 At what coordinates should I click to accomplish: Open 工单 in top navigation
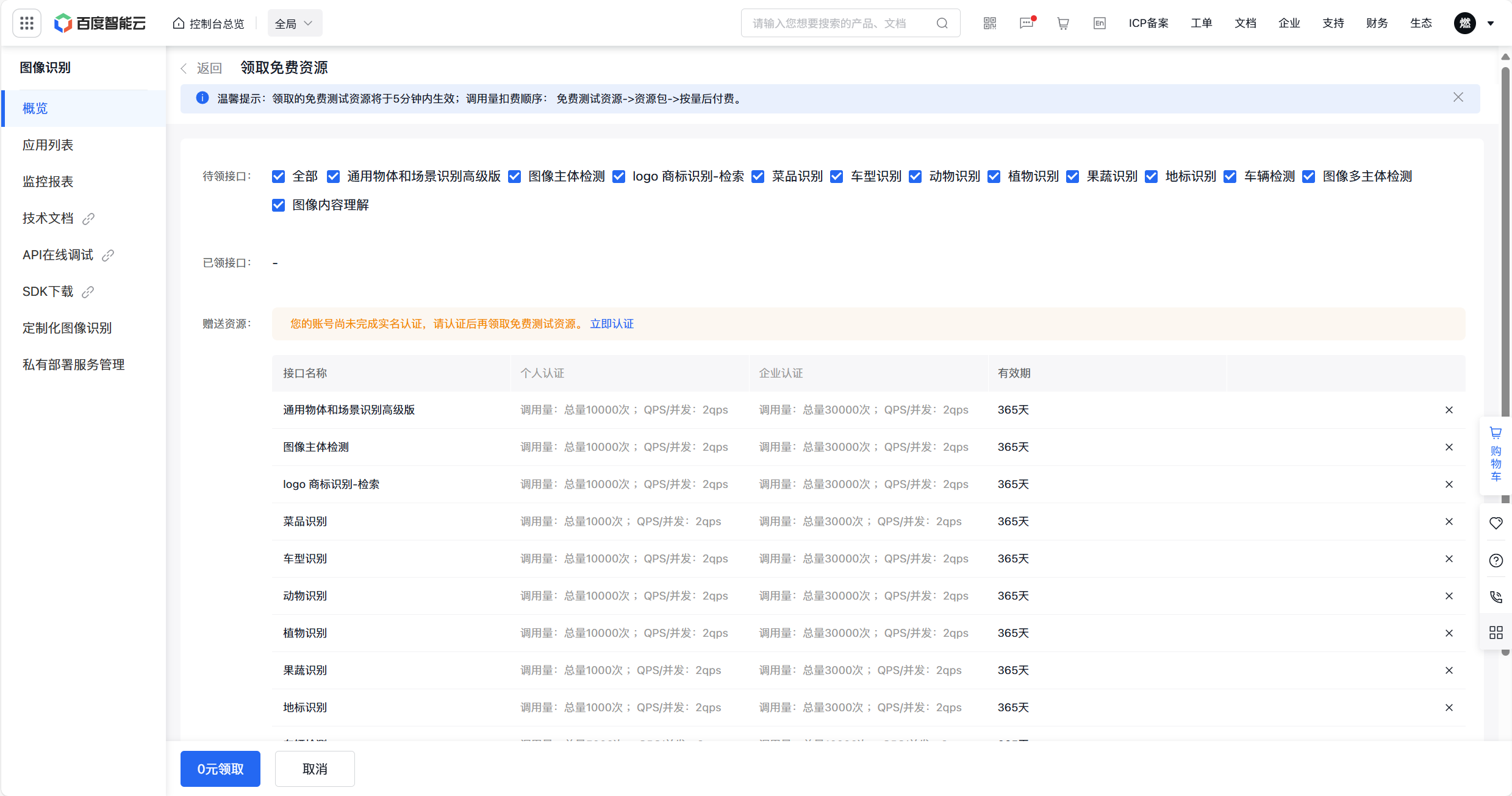coord(1202,23)
